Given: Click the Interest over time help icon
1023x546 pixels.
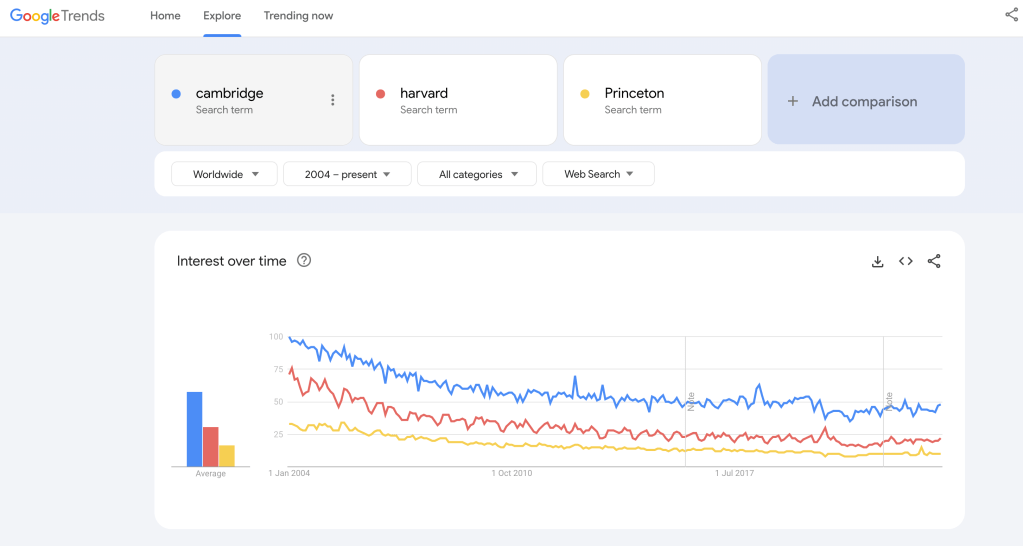Looking at the screenshot, I should click(304, 260).
